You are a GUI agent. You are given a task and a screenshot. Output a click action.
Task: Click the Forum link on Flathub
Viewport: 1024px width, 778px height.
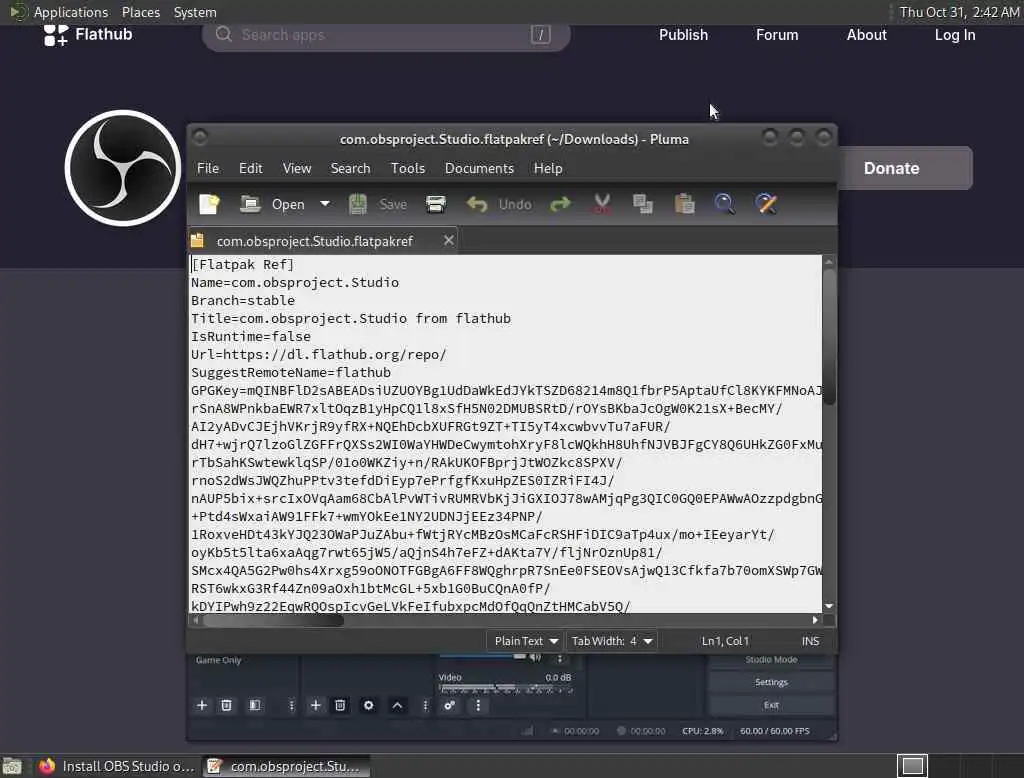click(x=776, y=35)
